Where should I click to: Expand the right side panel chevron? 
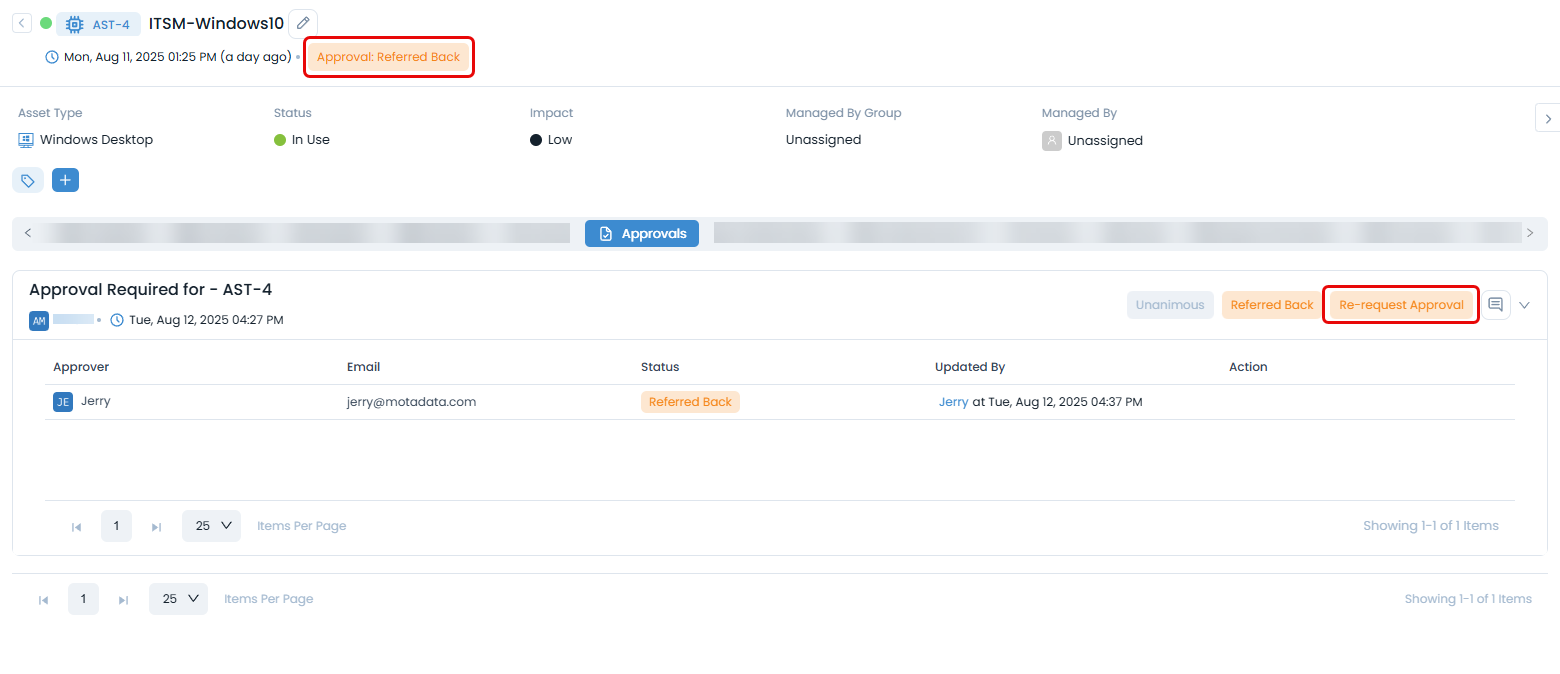[x=1547, y=117]
